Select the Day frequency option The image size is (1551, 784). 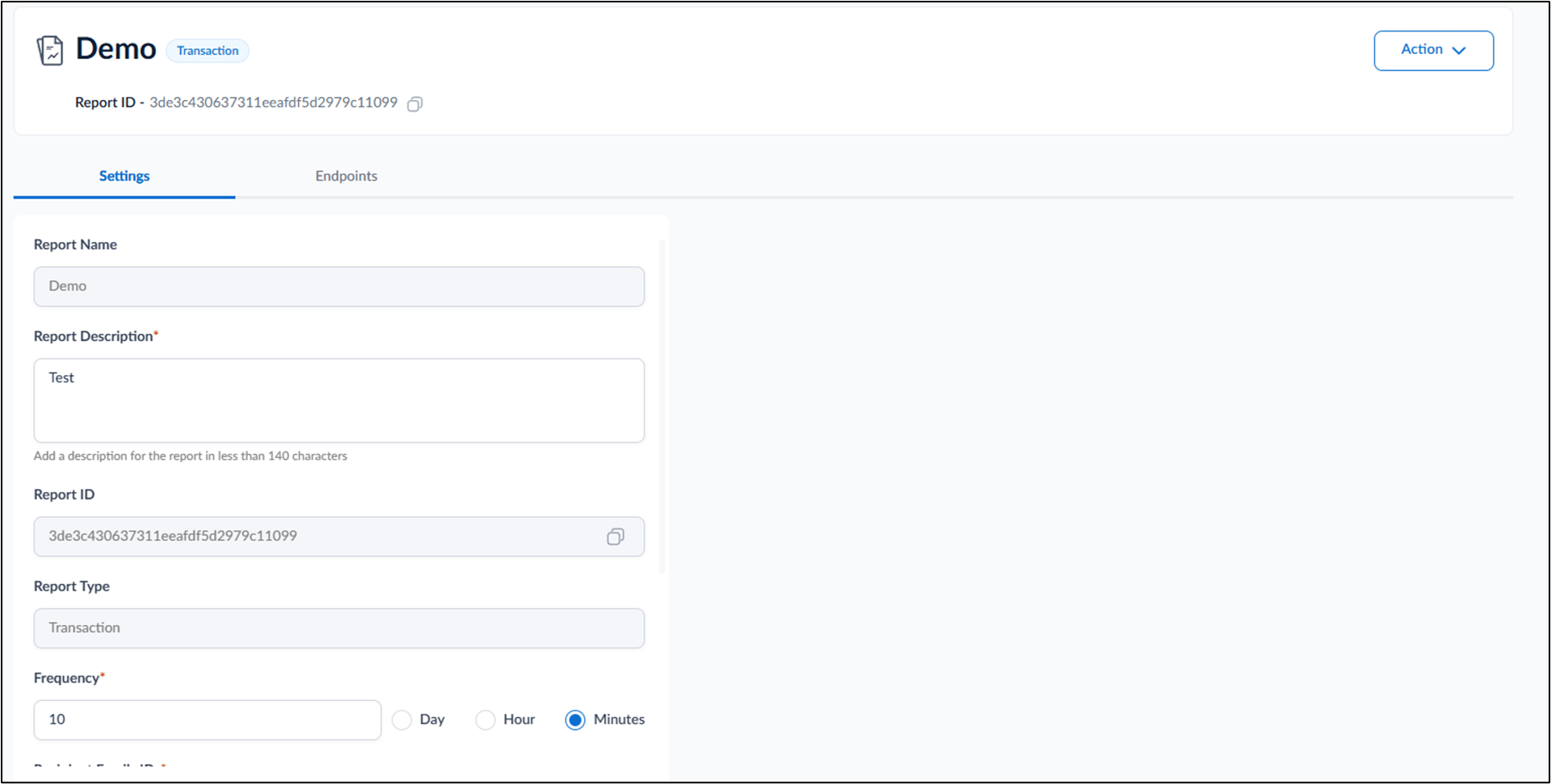pyautogui.click(x=402, y=719)
